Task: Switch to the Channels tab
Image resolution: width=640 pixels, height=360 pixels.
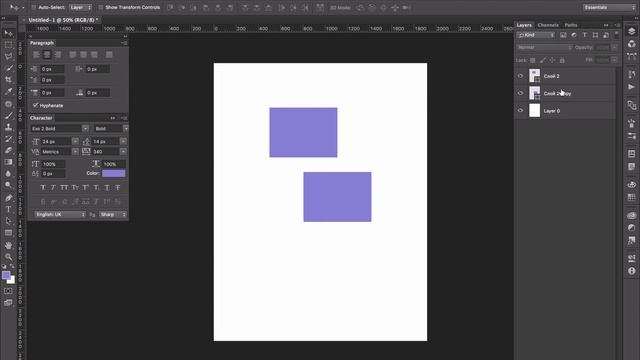Action: pyautogui.click(x=548, y=25)
